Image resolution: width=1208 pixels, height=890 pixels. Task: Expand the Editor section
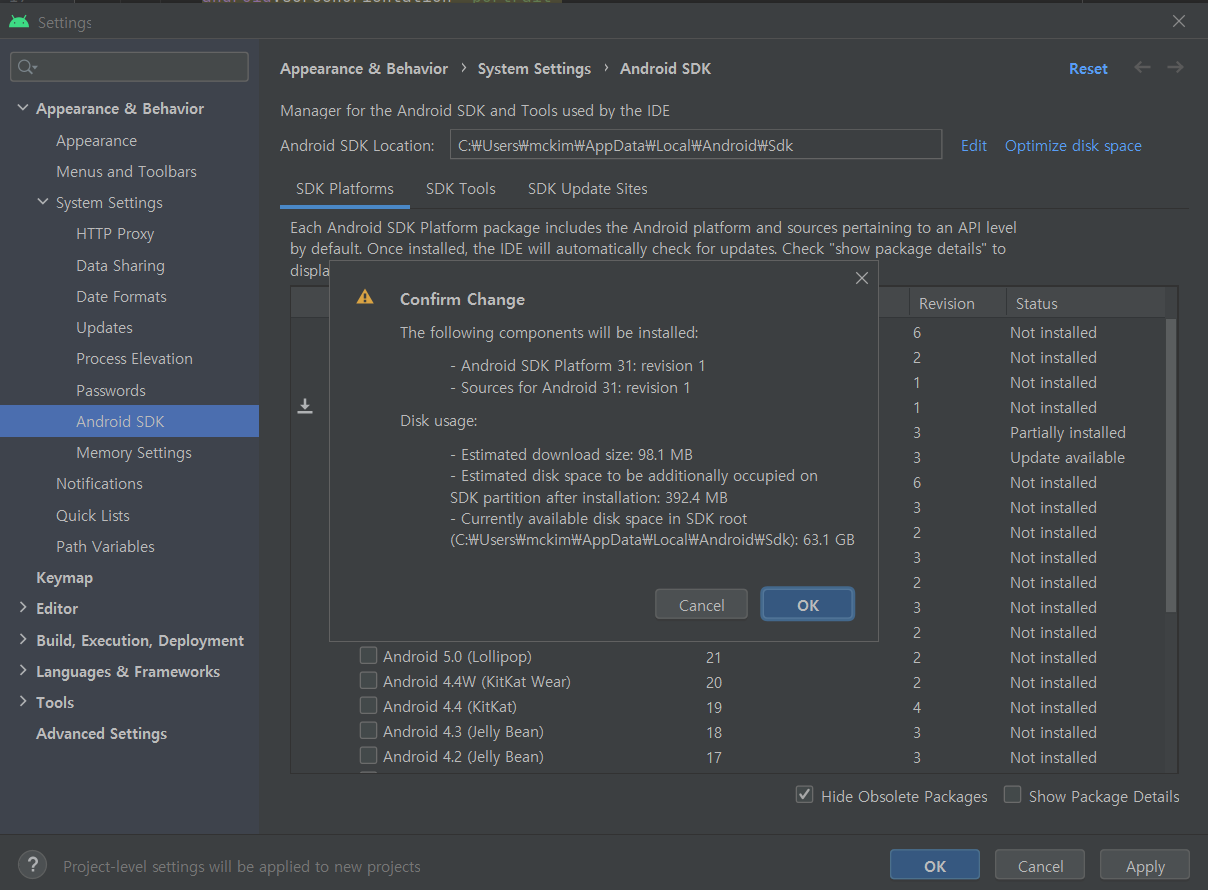point(23,608)
